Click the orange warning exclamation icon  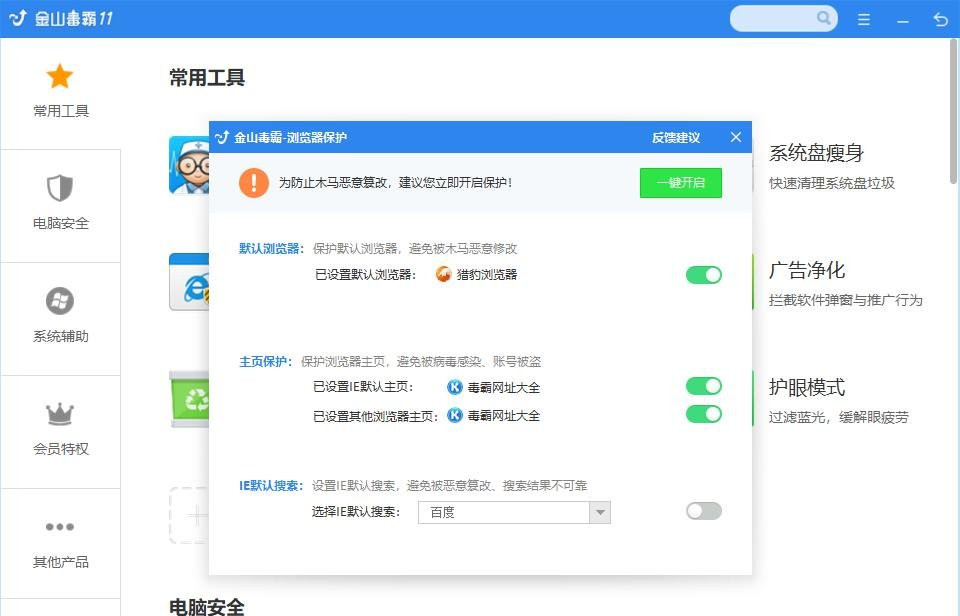pyautogui.click(x=253, y=183)
